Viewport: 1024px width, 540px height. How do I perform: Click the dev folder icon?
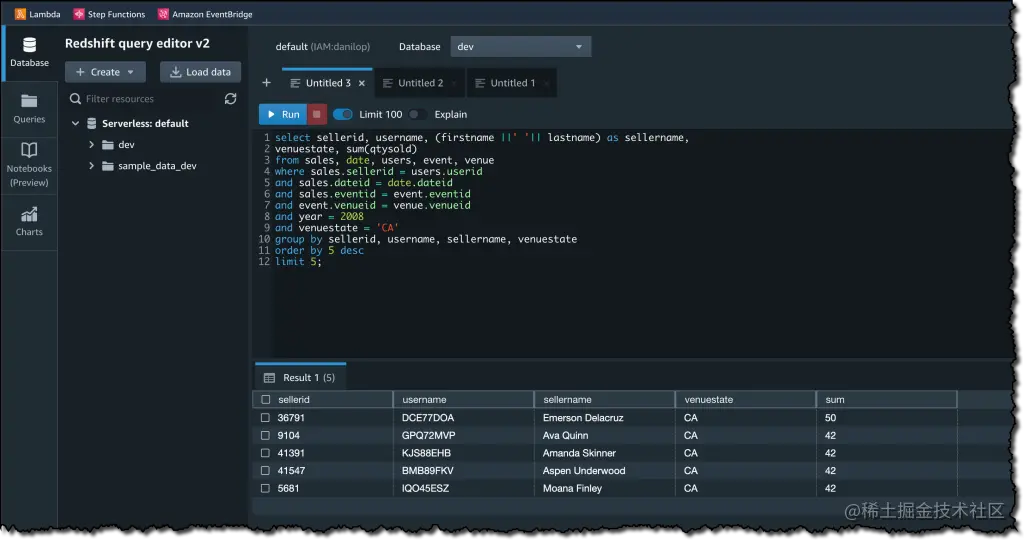tap(108, 144)
